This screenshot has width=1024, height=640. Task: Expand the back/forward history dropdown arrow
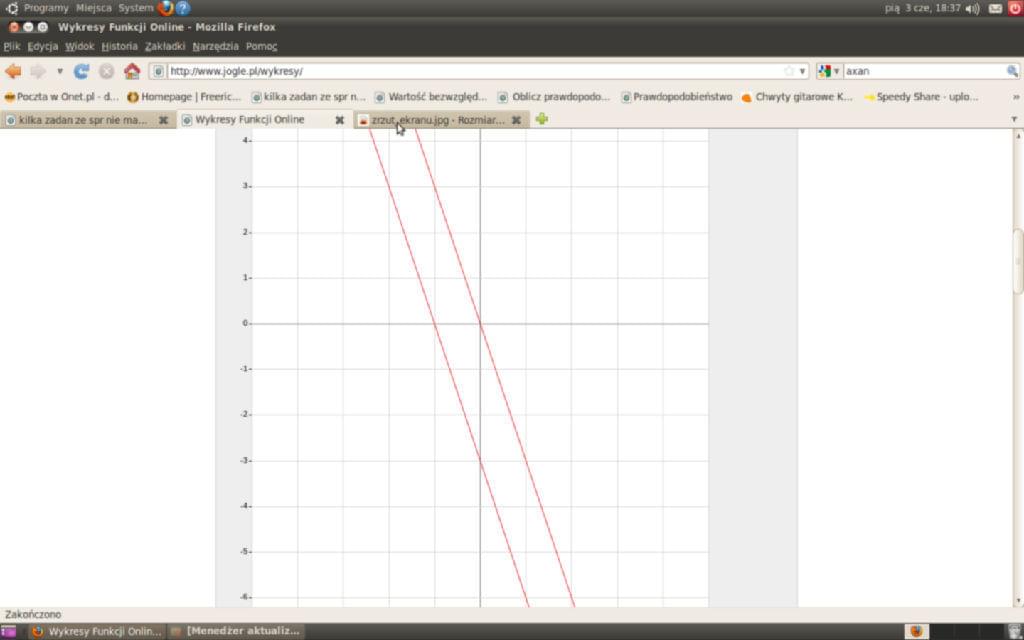pos(60,71)
